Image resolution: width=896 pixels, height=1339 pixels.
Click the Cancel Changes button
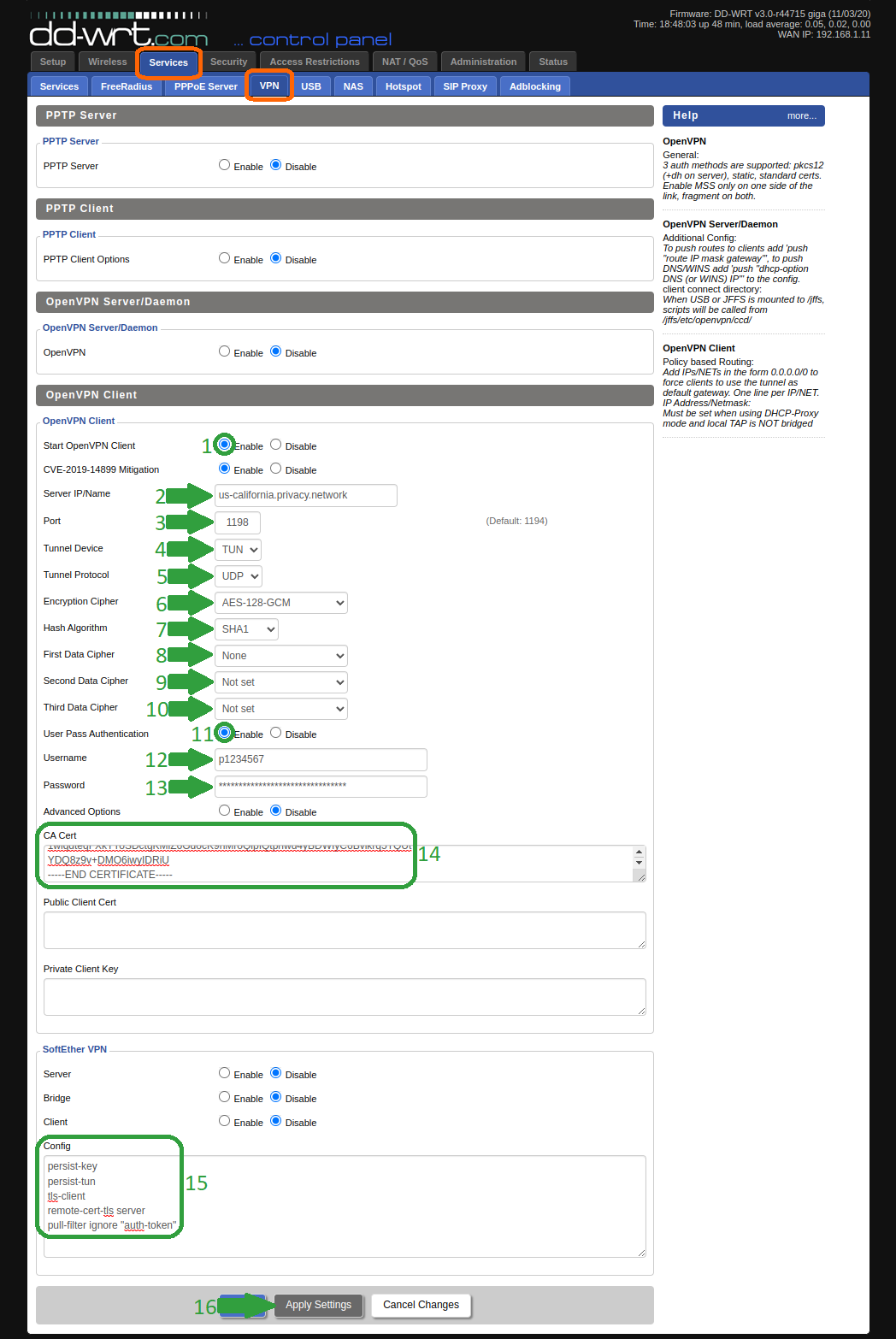click(421, 1305)
